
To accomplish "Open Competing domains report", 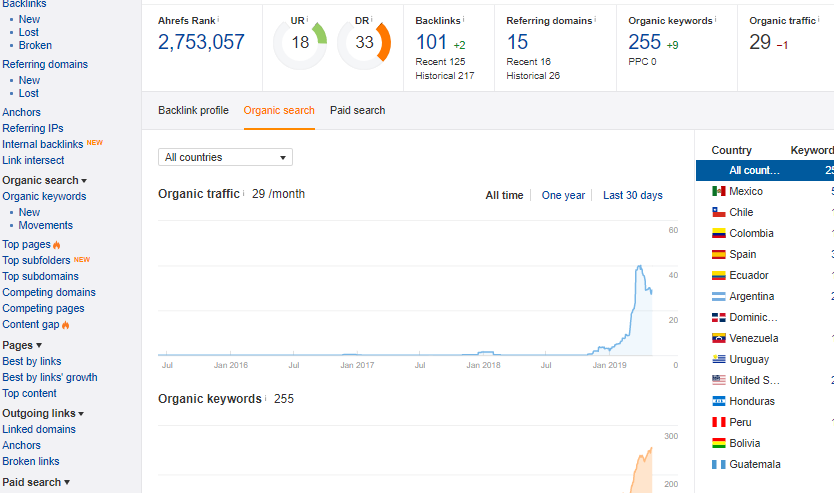I will (x=49, y=292).
